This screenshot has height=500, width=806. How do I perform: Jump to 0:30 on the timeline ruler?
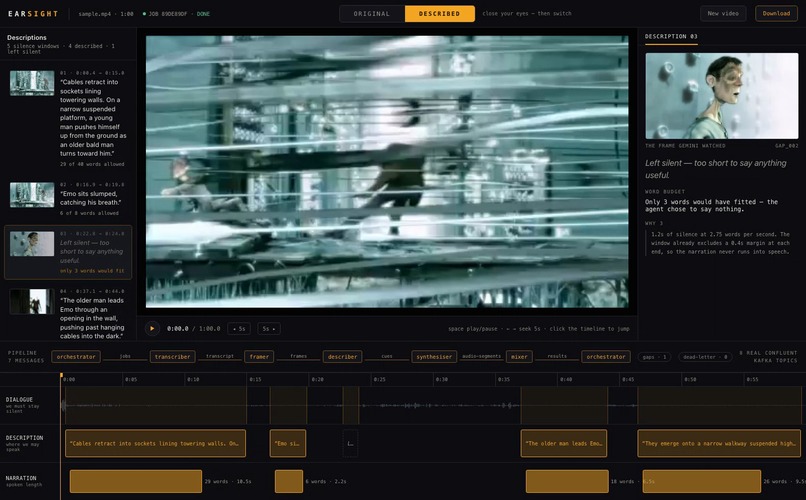click(442, 379)
